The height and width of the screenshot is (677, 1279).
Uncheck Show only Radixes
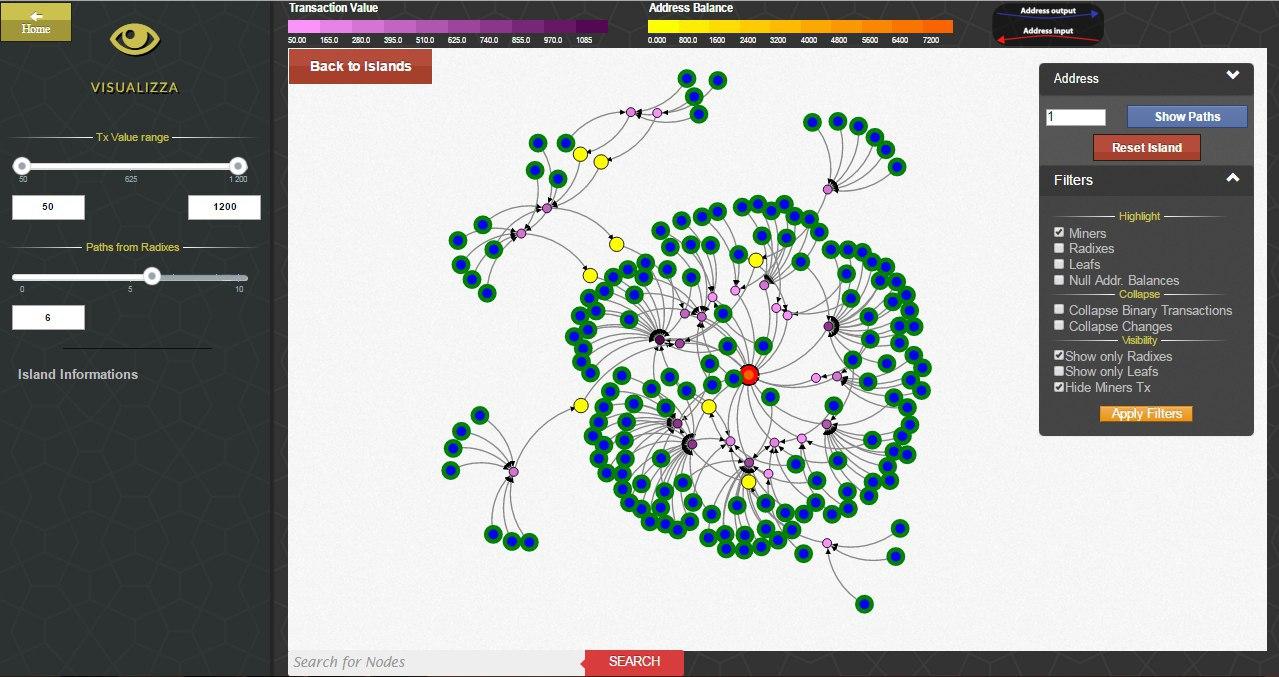(x=1059, y=355)
